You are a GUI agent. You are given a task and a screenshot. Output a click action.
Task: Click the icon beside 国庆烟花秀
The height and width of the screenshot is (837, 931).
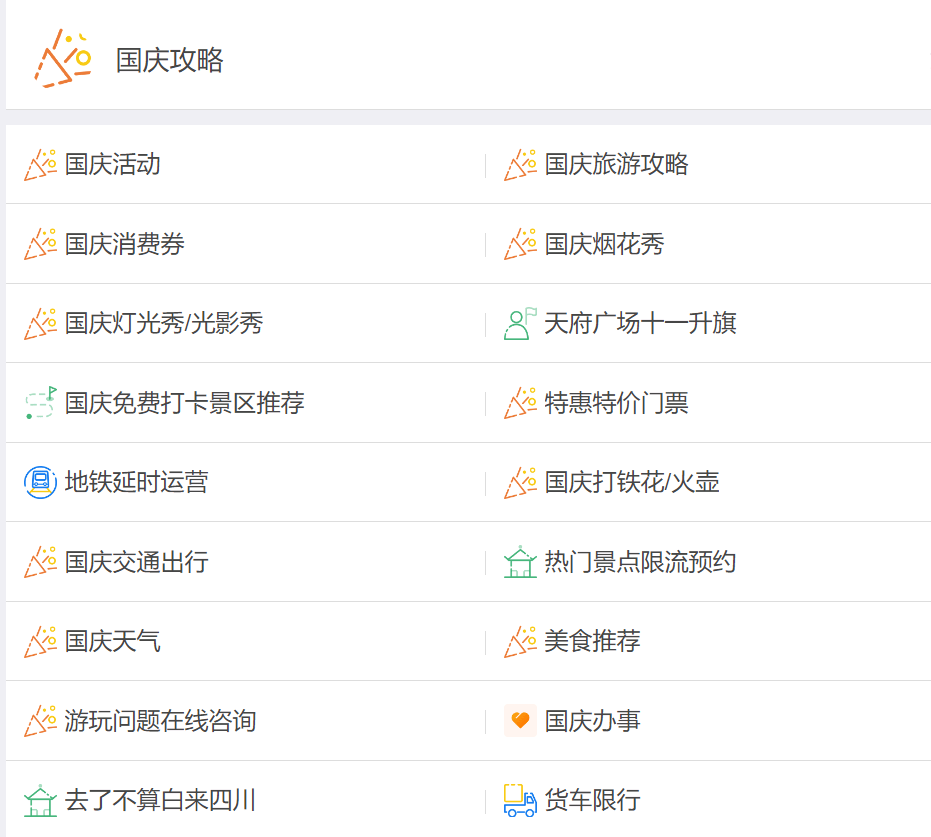520,244
